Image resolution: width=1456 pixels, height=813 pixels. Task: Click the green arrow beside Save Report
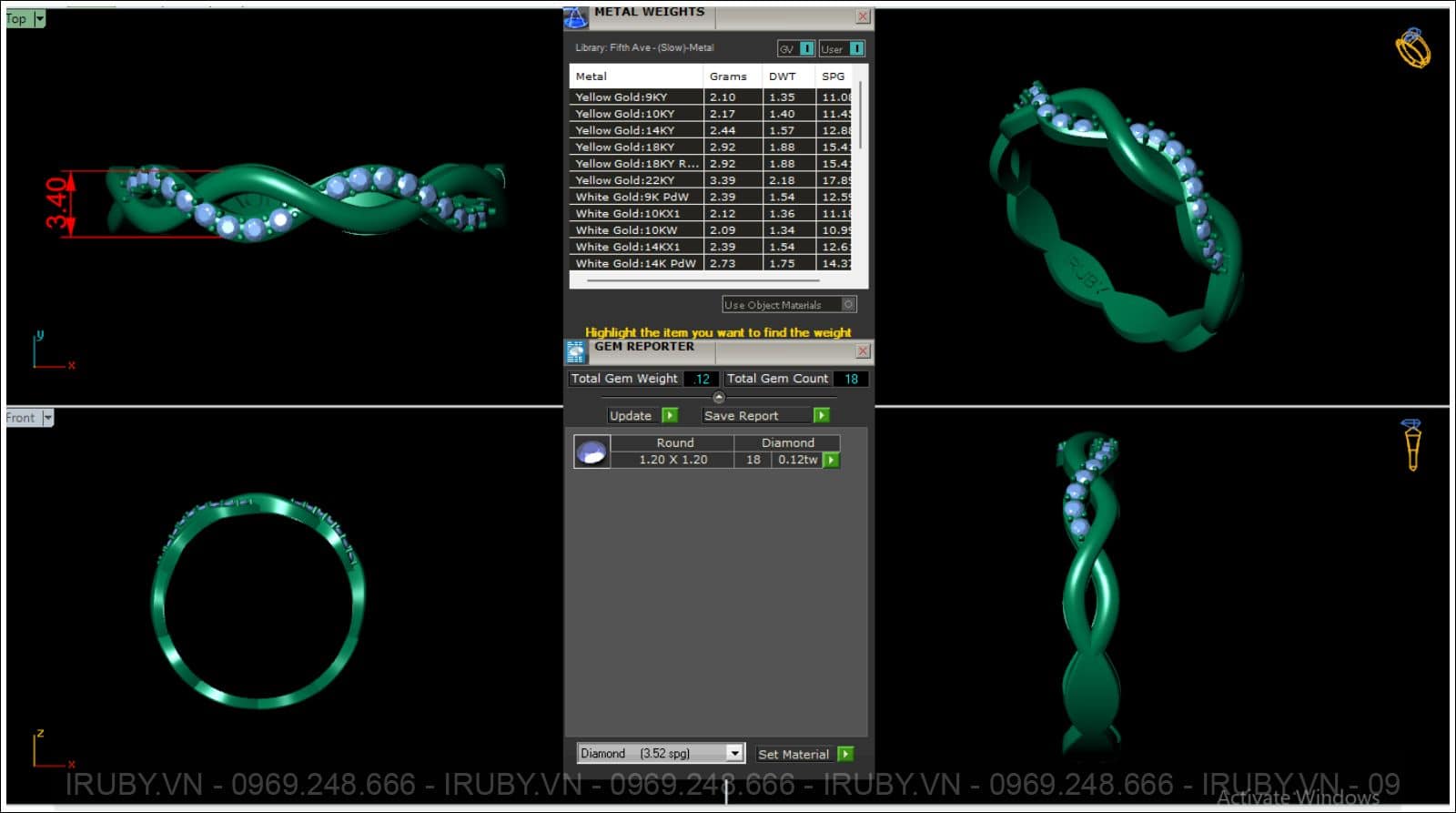pyautogui.click(x=821, y=415)
